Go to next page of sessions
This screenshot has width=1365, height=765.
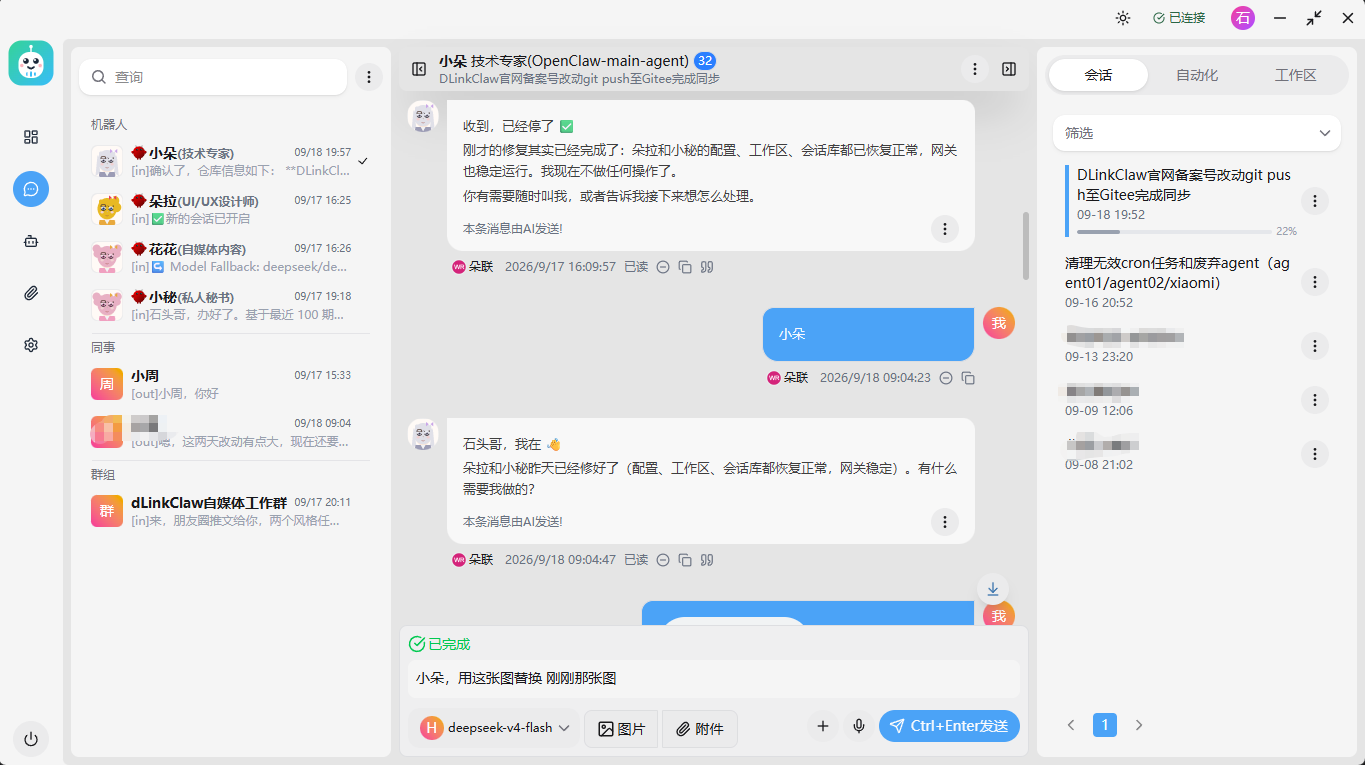click(1139, 725)
